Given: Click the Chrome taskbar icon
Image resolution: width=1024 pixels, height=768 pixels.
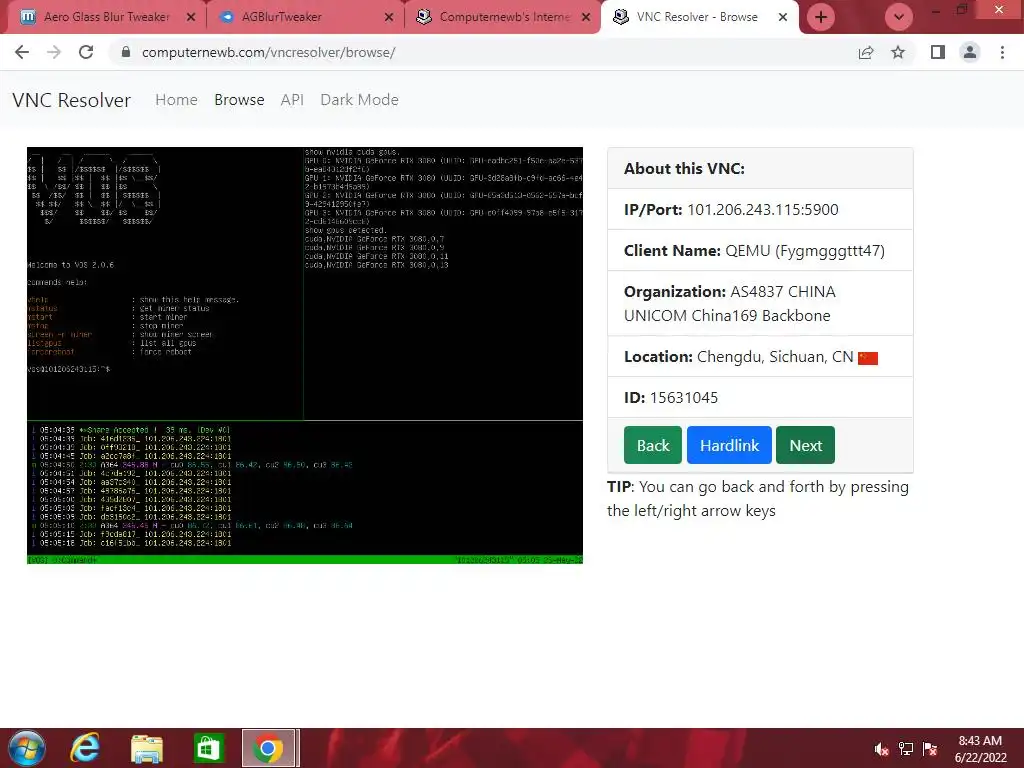Looking at the screenshot, I should (268, 748).
